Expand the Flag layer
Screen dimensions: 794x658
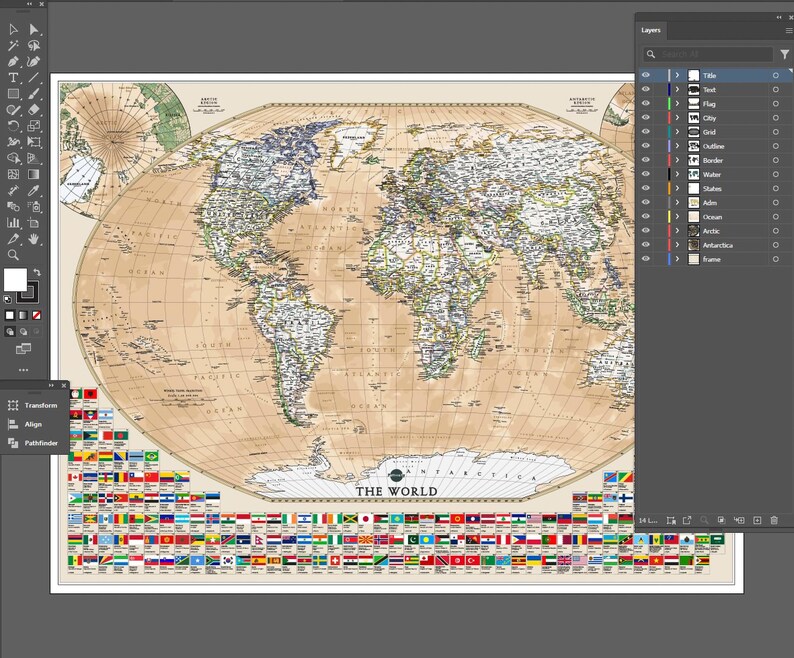point(677,103)
